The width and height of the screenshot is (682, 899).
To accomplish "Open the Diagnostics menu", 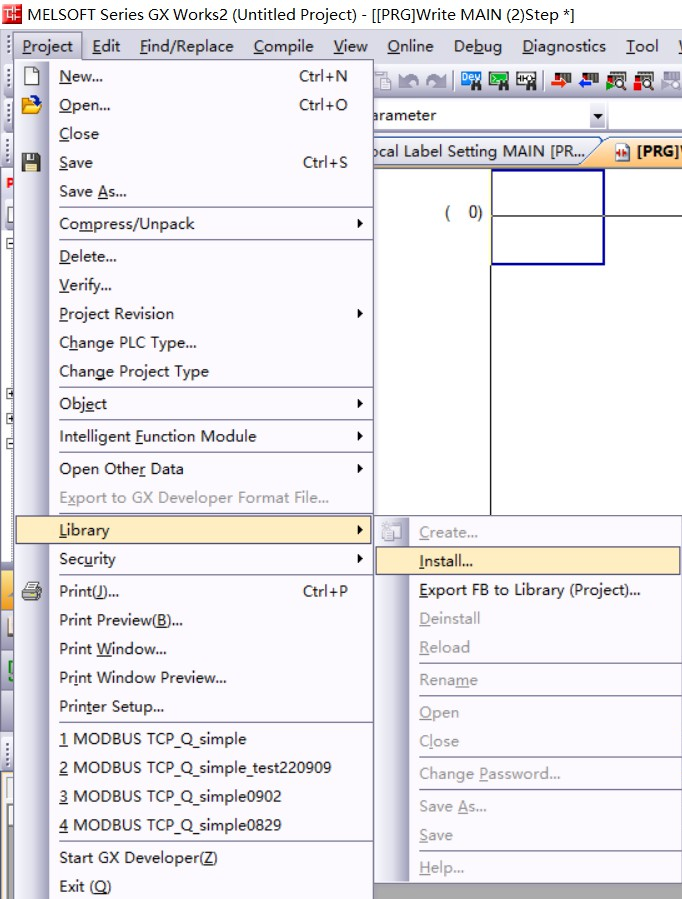I will point(564,46).
